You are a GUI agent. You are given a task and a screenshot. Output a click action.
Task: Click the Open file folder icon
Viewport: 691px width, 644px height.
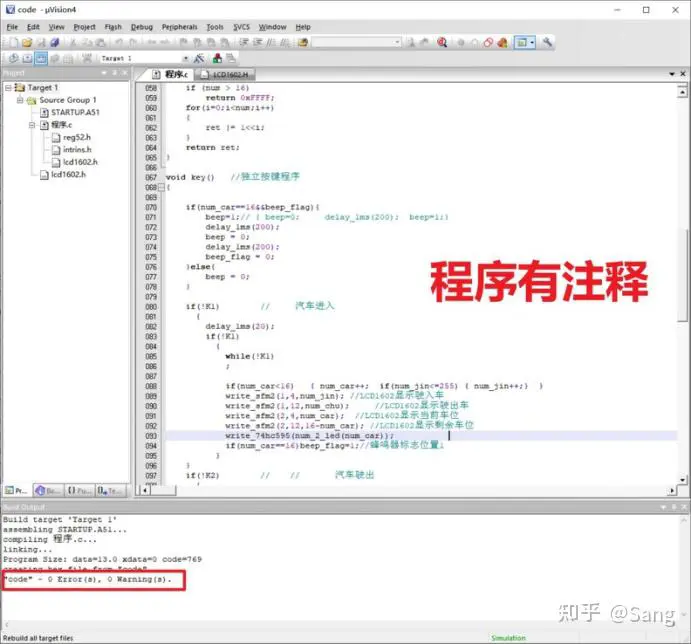point(27,42)
